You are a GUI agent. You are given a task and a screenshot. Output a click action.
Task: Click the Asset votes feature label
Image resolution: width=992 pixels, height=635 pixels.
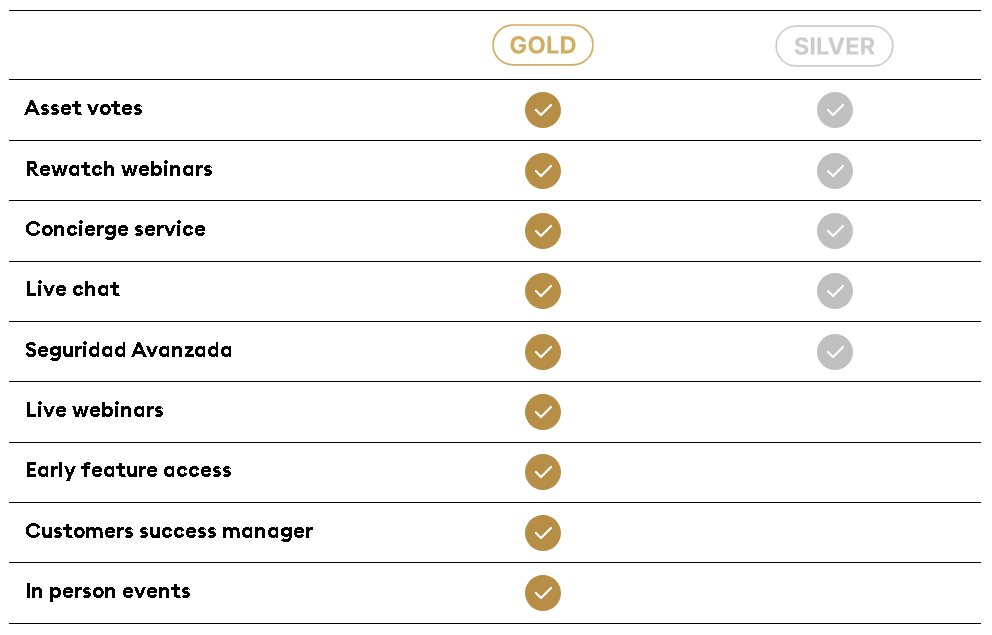pos(84,109)
